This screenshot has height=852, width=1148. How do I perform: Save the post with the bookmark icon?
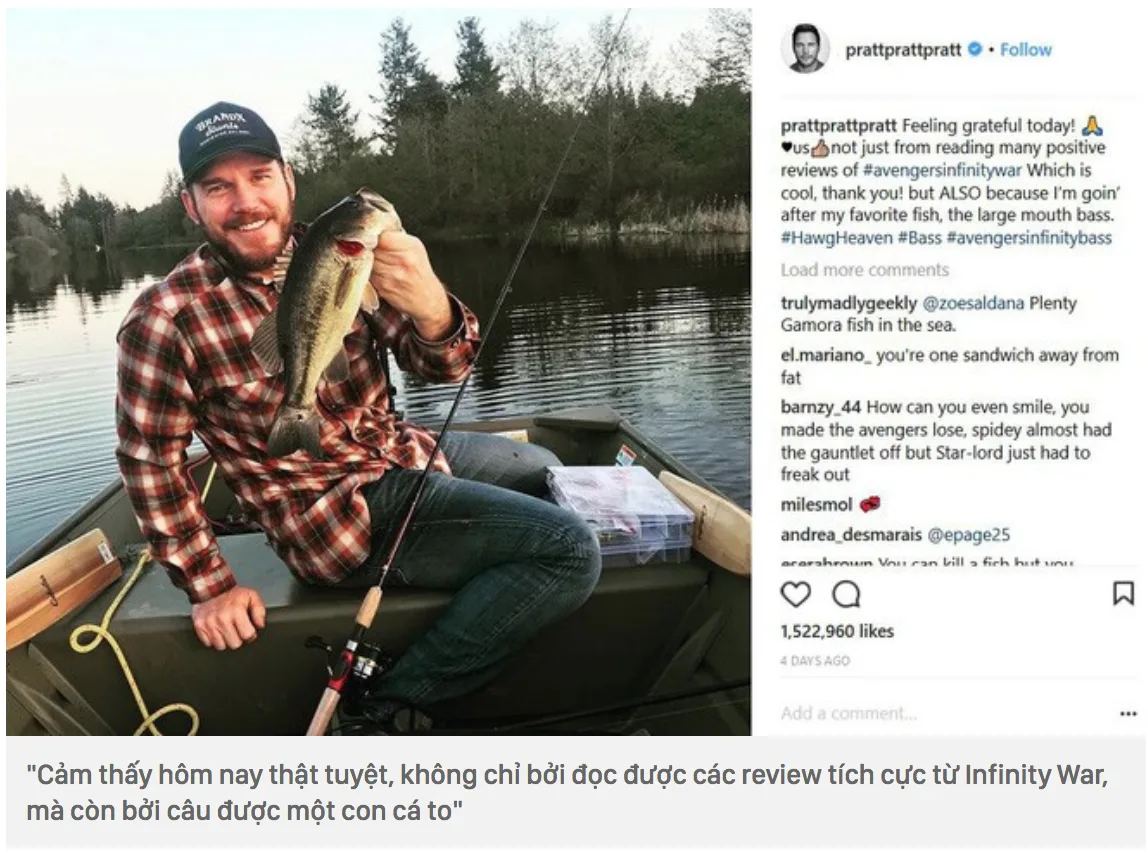pos(1123,594)
